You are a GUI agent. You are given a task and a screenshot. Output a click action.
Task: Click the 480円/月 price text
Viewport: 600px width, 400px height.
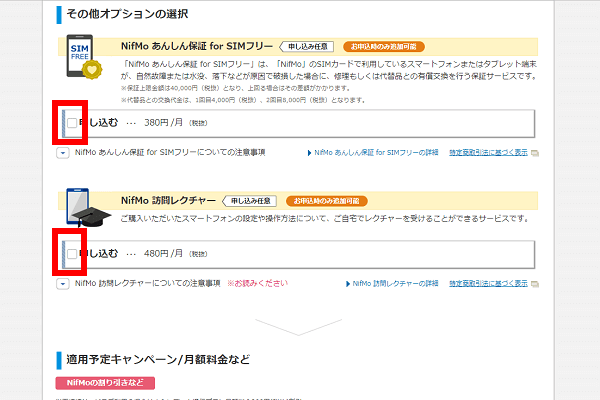pos(163,253)
